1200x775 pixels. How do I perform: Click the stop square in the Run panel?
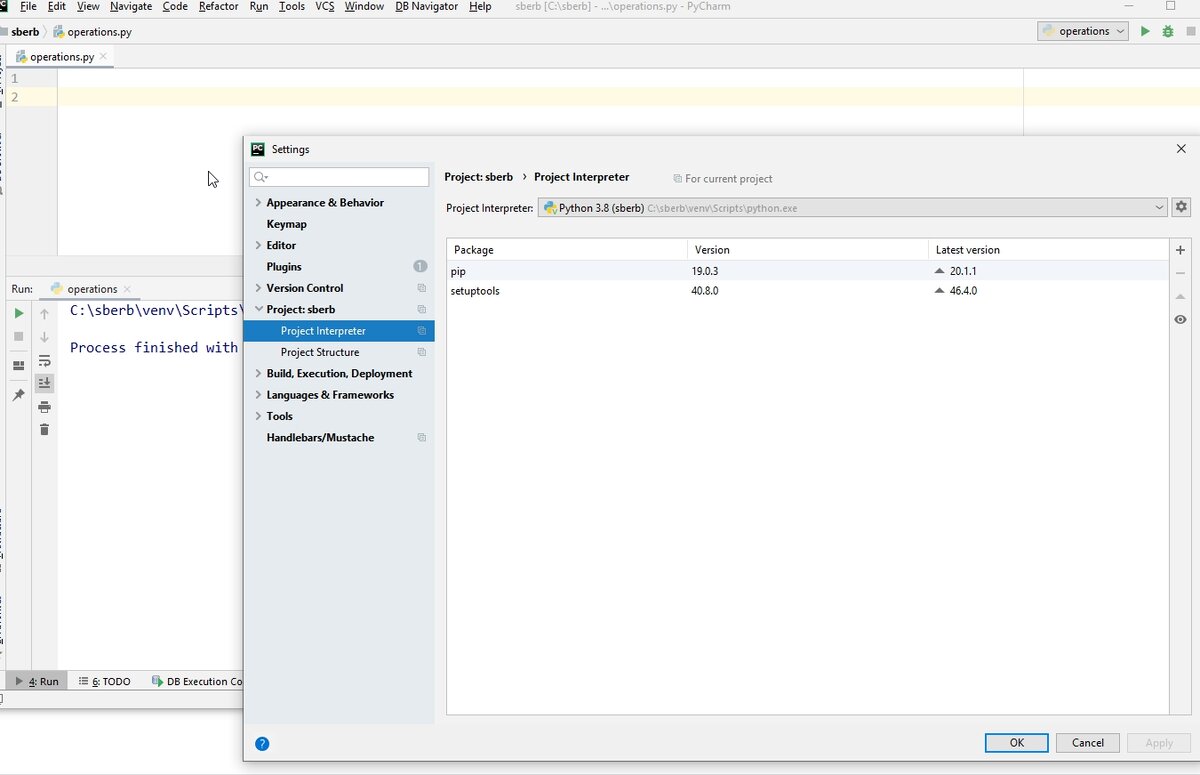click(18, 337)
